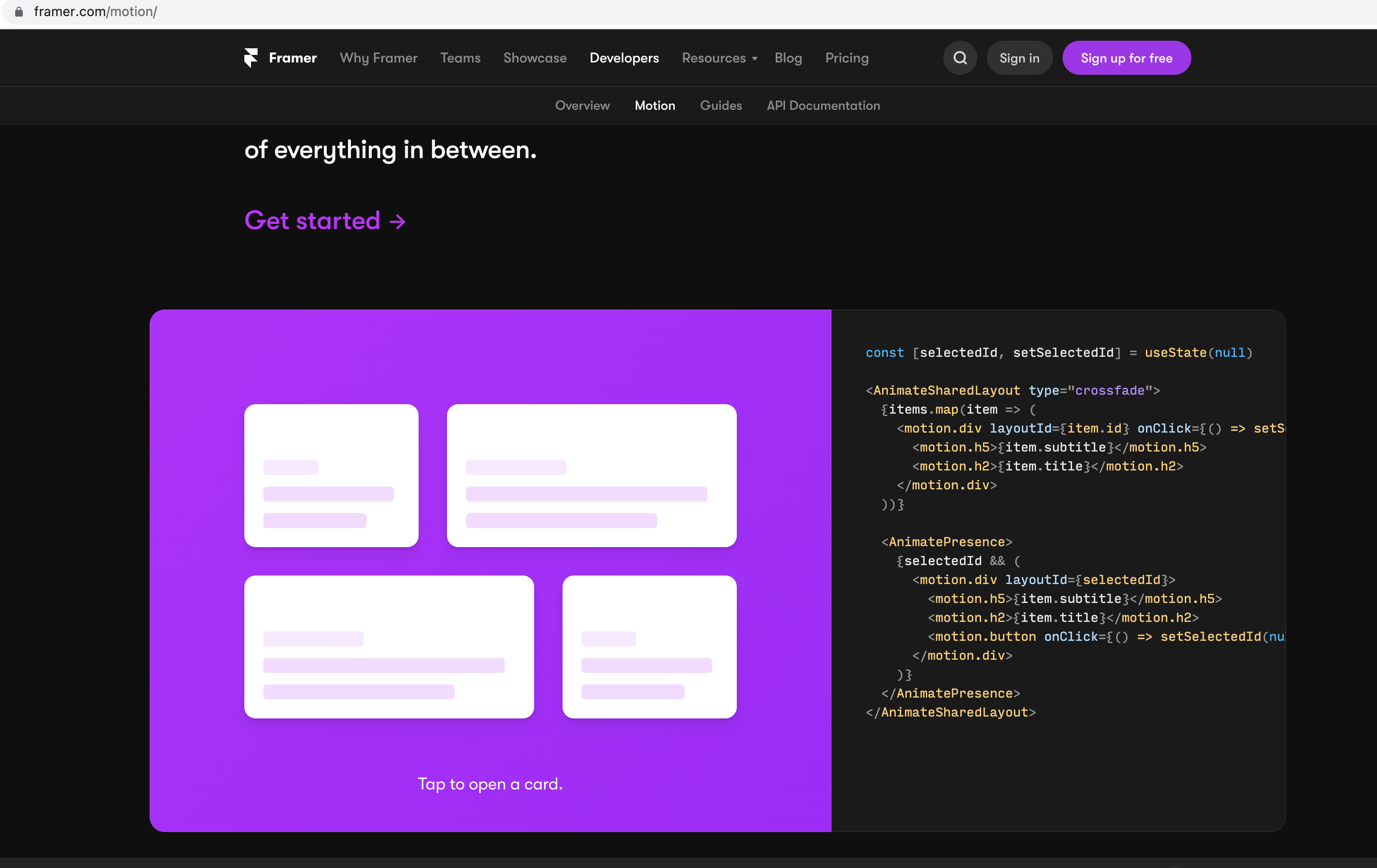This screenshot has height=868, width=1377.
Task: Tap the top-left card in the demo
Action: pos(331,476)
